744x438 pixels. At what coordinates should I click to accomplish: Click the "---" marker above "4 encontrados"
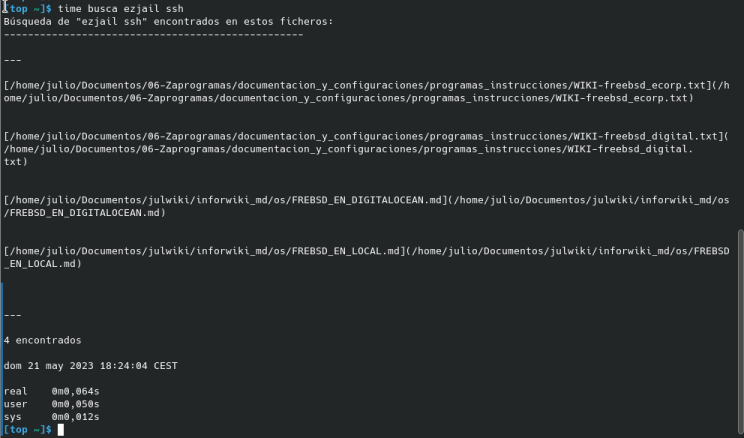tap(12, 315)
